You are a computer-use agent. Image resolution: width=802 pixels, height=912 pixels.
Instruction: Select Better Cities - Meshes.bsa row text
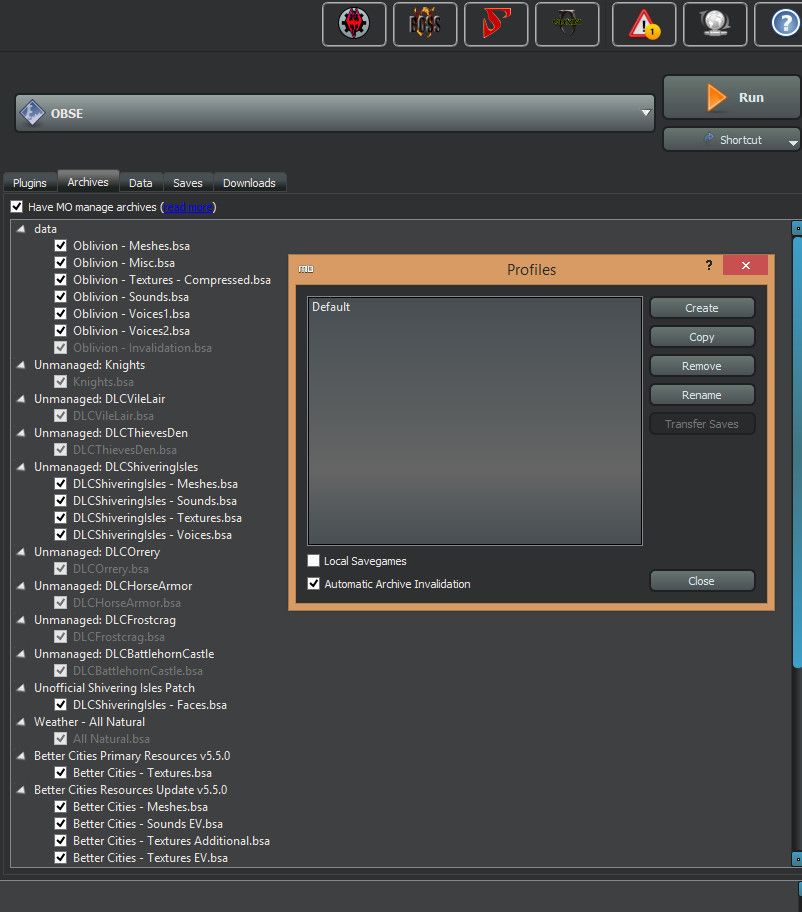point(140,807)
